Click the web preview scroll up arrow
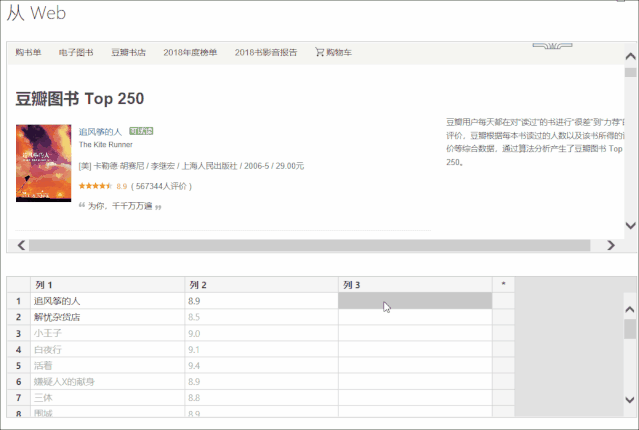This screenshot has height=430, width=639. [630, 56]
